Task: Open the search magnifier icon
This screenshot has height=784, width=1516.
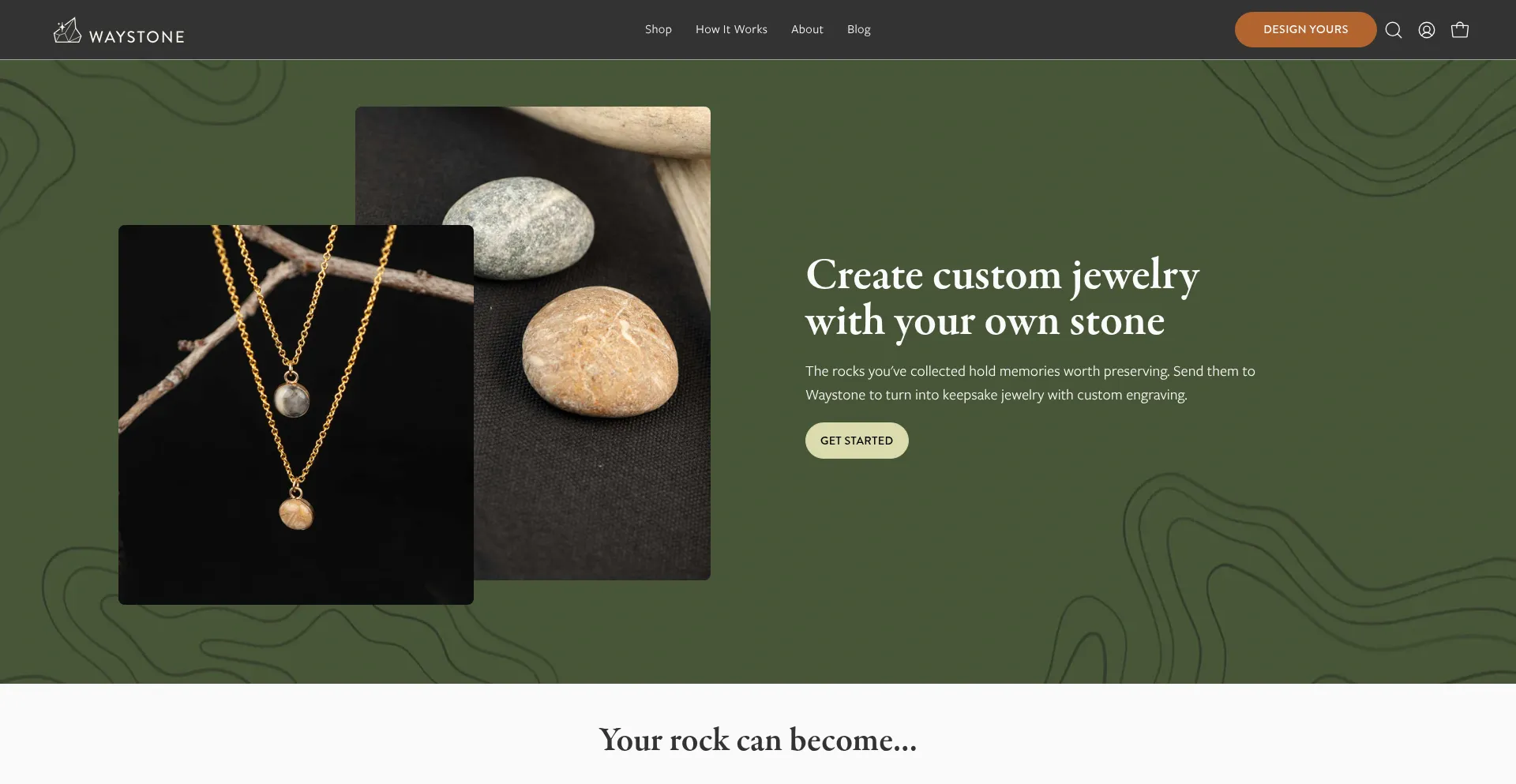Action: pos(1394,30)
